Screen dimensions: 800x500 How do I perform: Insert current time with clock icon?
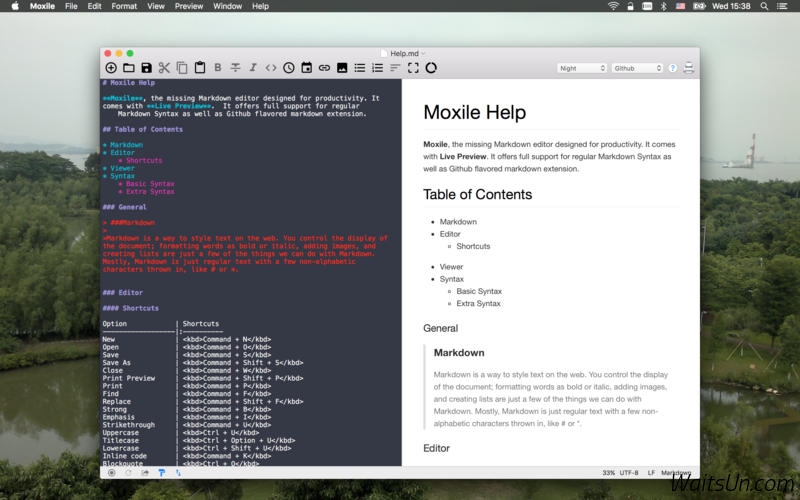coord(289,68)
